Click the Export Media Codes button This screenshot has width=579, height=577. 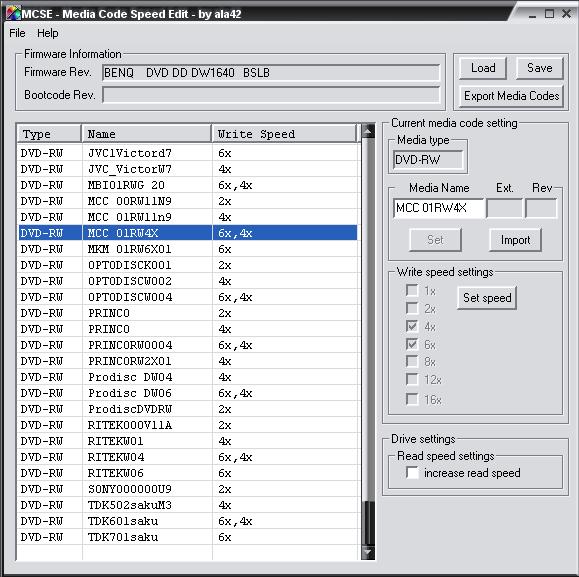(x=511, y=96)
